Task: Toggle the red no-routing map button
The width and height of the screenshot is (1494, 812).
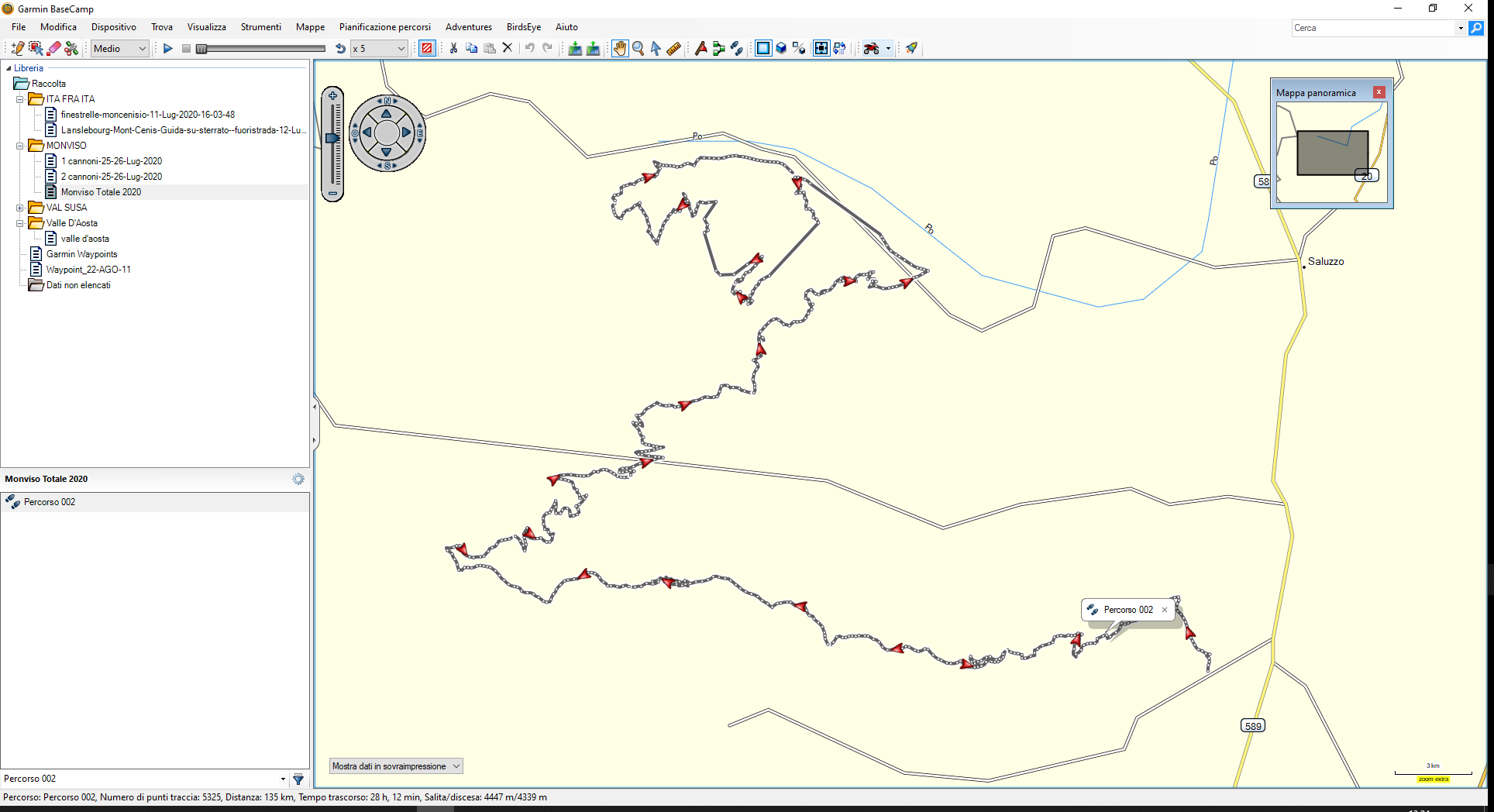Action: click(x=427, y=48)
